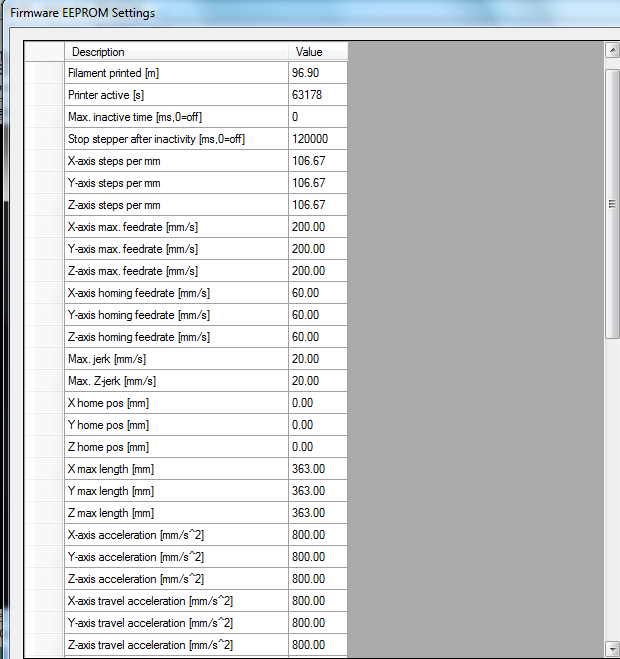Edit the Max. Z-jerk value
Screen dimensions: 620x659
(317, 381)
